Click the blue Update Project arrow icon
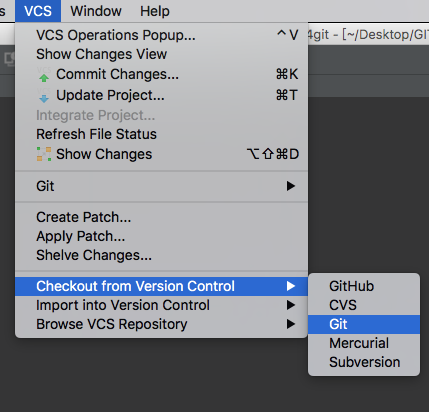The height and width of the screenshot is (412, 429). [44, 96]
